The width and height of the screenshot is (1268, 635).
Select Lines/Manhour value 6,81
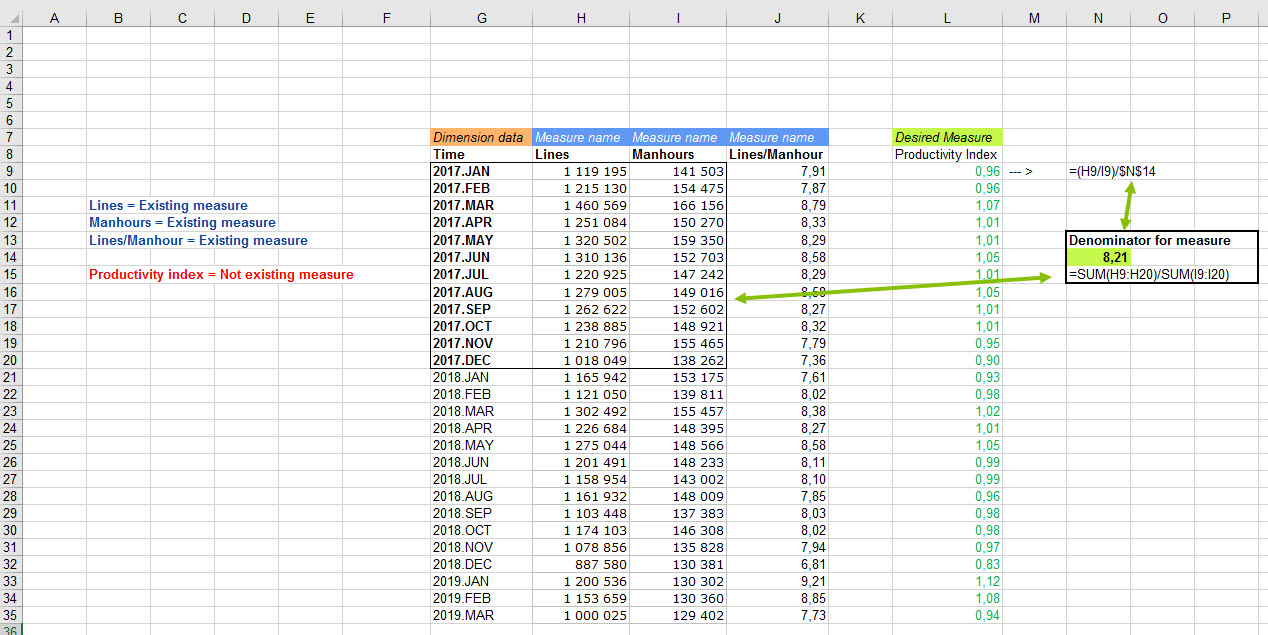point(777,564)
